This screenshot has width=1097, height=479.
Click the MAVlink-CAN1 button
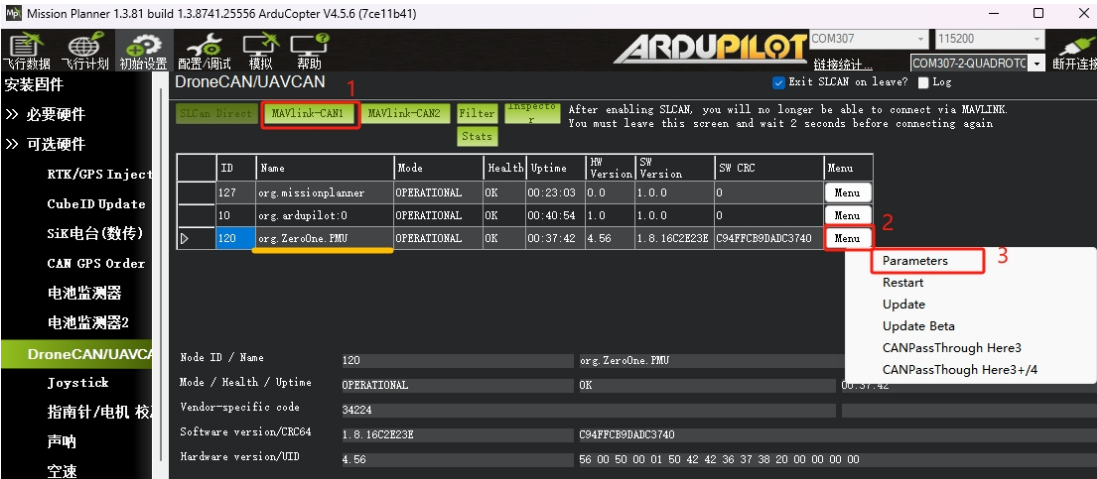click(x=308, y=113)
